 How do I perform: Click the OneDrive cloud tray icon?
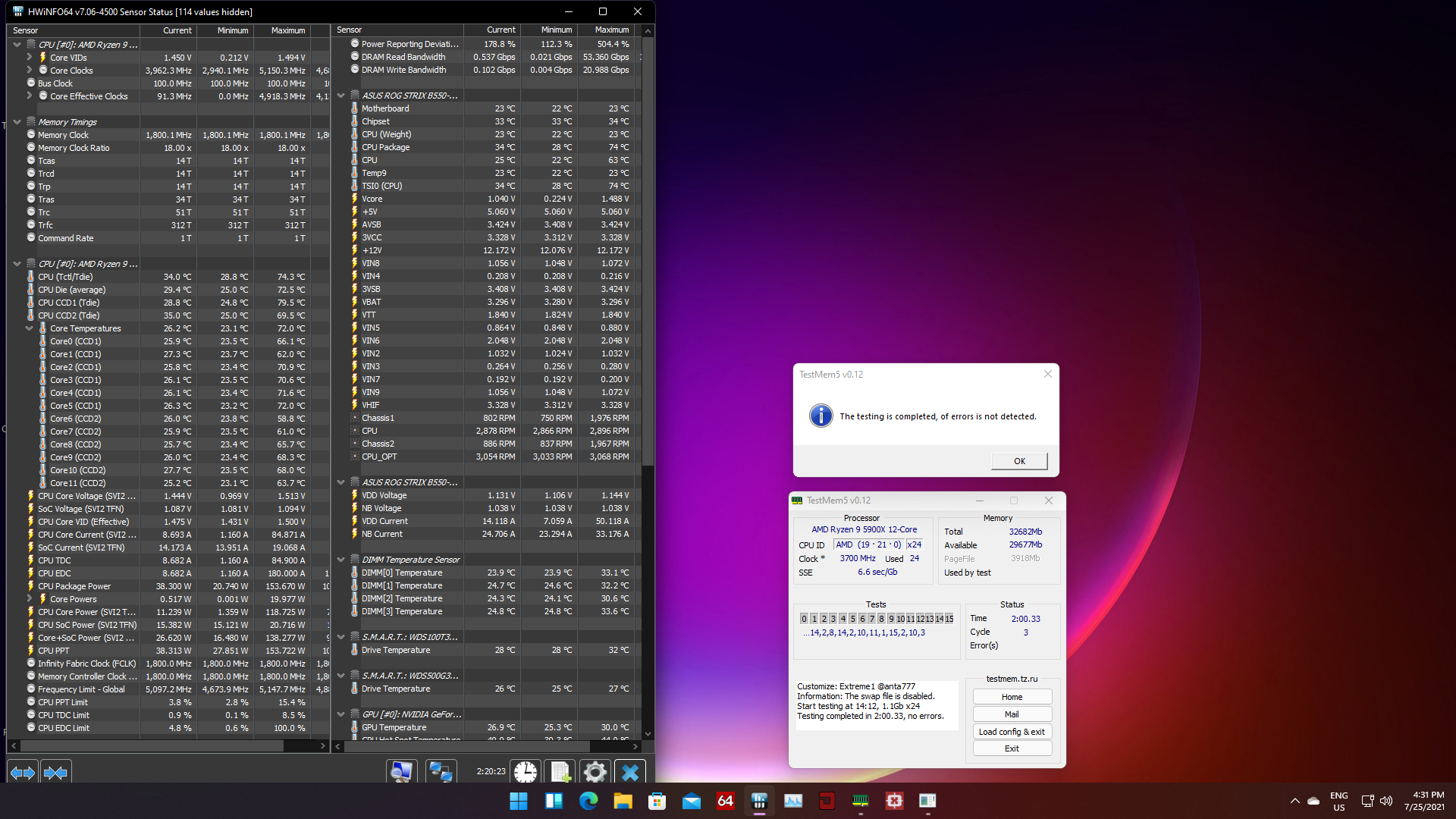[x=1313, y=801]
